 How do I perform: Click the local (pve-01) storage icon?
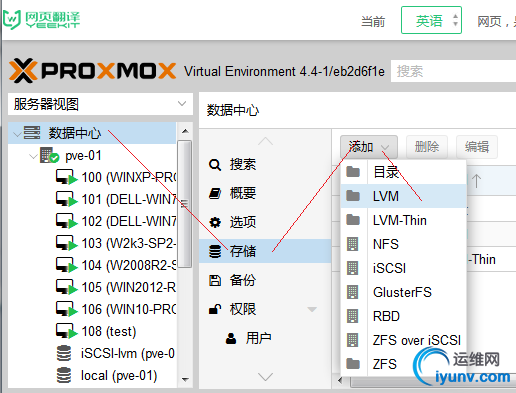pos(64,375)
